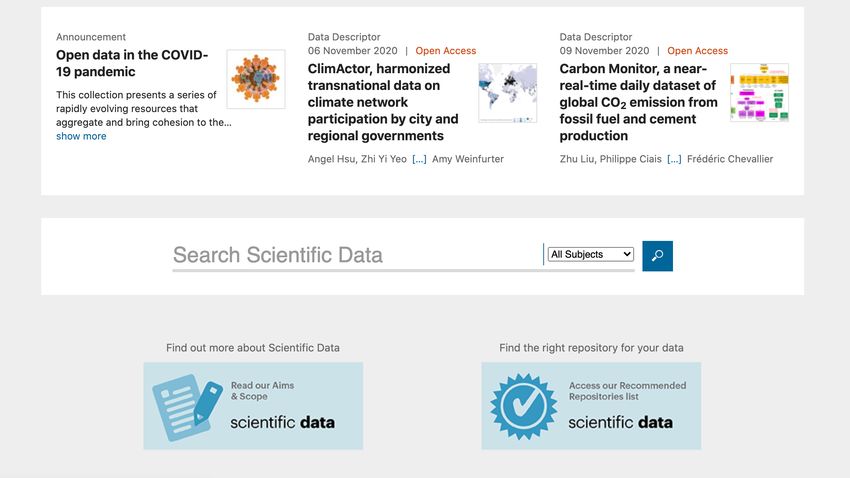This screenshot has height=478, width=850.
Task: Open the Access our Recommended Repositories list banner
Action: 591,406
